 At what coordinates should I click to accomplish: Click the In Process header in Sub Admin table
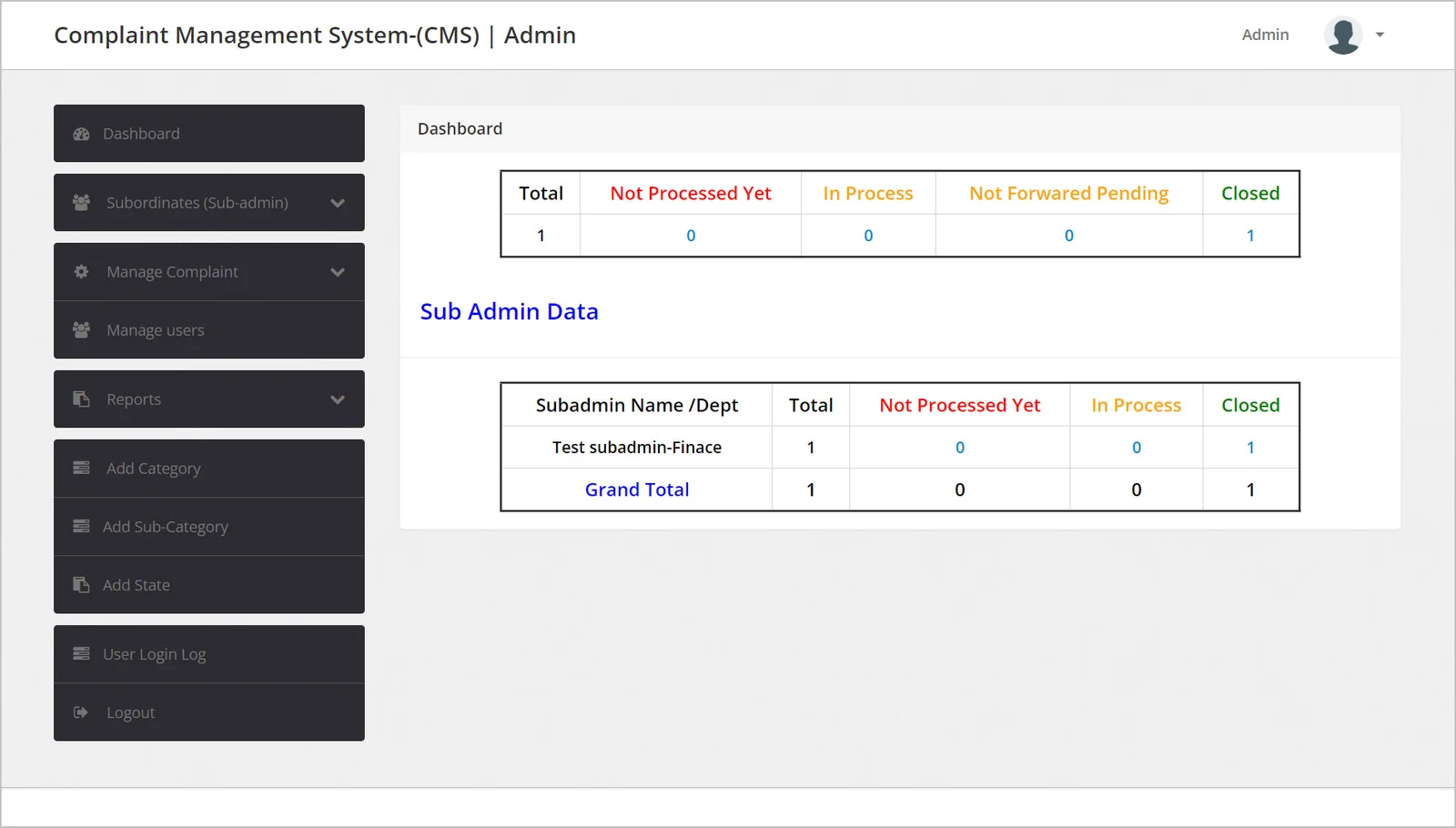(x=1137, y=405)
